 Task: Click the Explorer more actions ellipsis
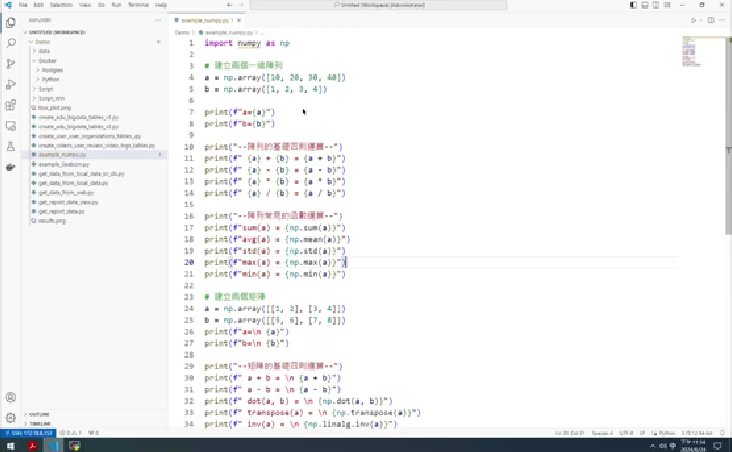[x=157, y=21]
